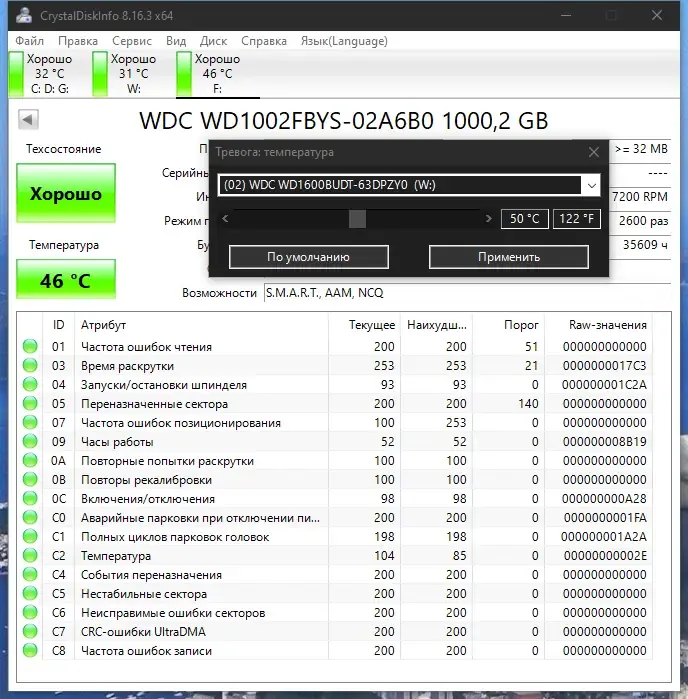Open the Правка menu
Screen dimensions: 688x699
pos(78,41)
